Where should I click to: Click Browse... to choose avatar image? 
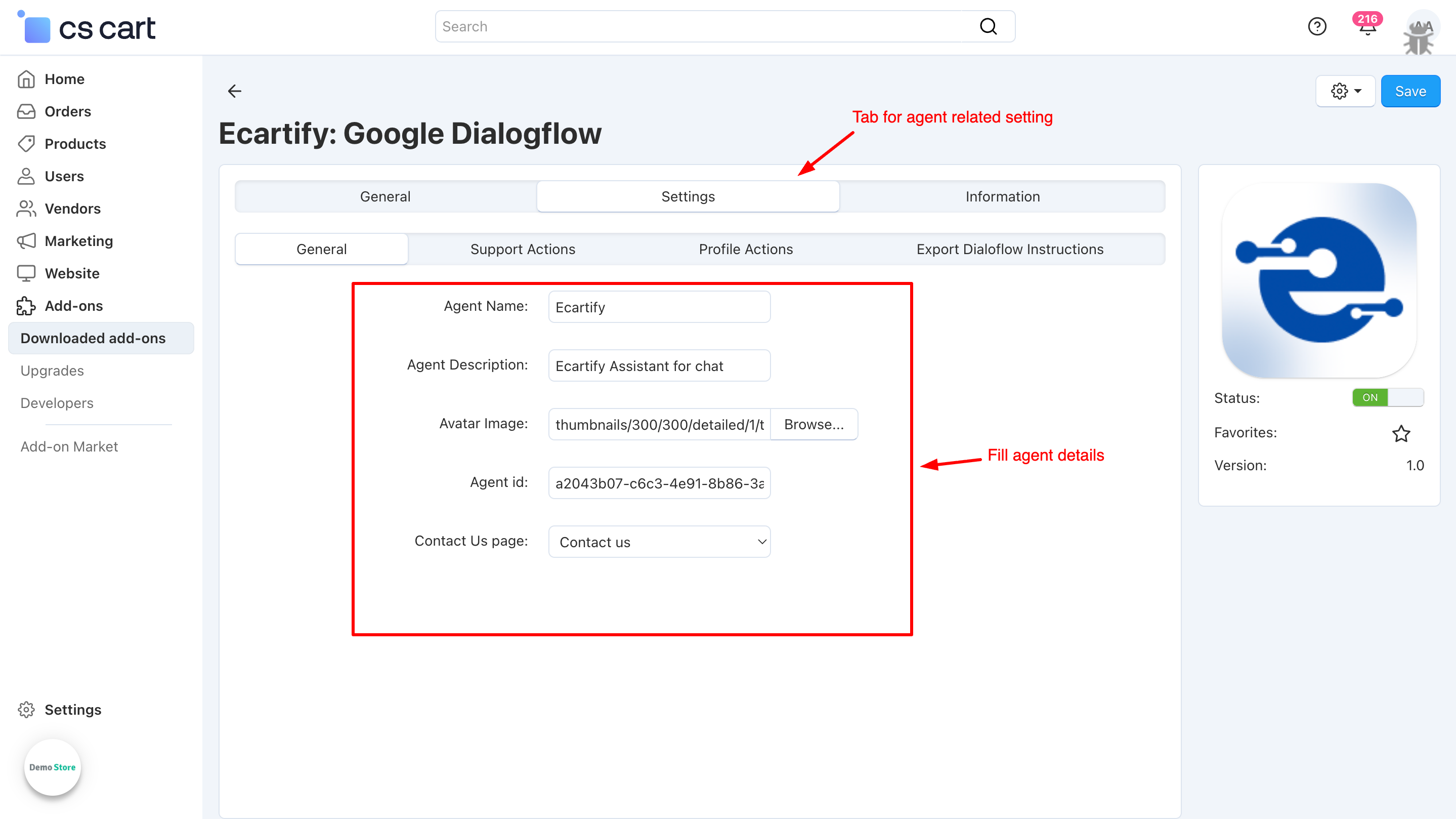pyautogui.click(x=813, y=424)
